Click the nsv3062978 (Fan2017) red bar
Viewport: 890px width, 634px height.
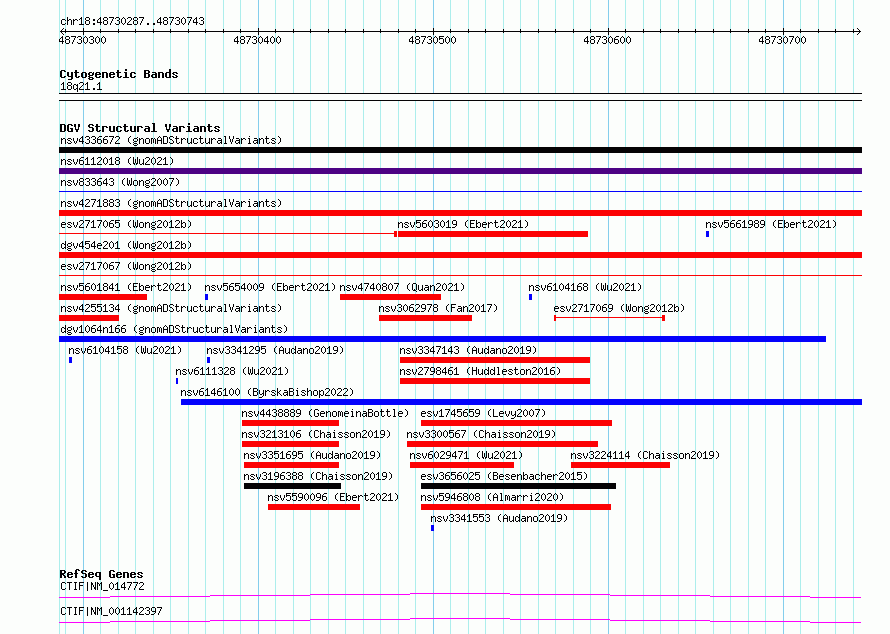tap(425, 318)
